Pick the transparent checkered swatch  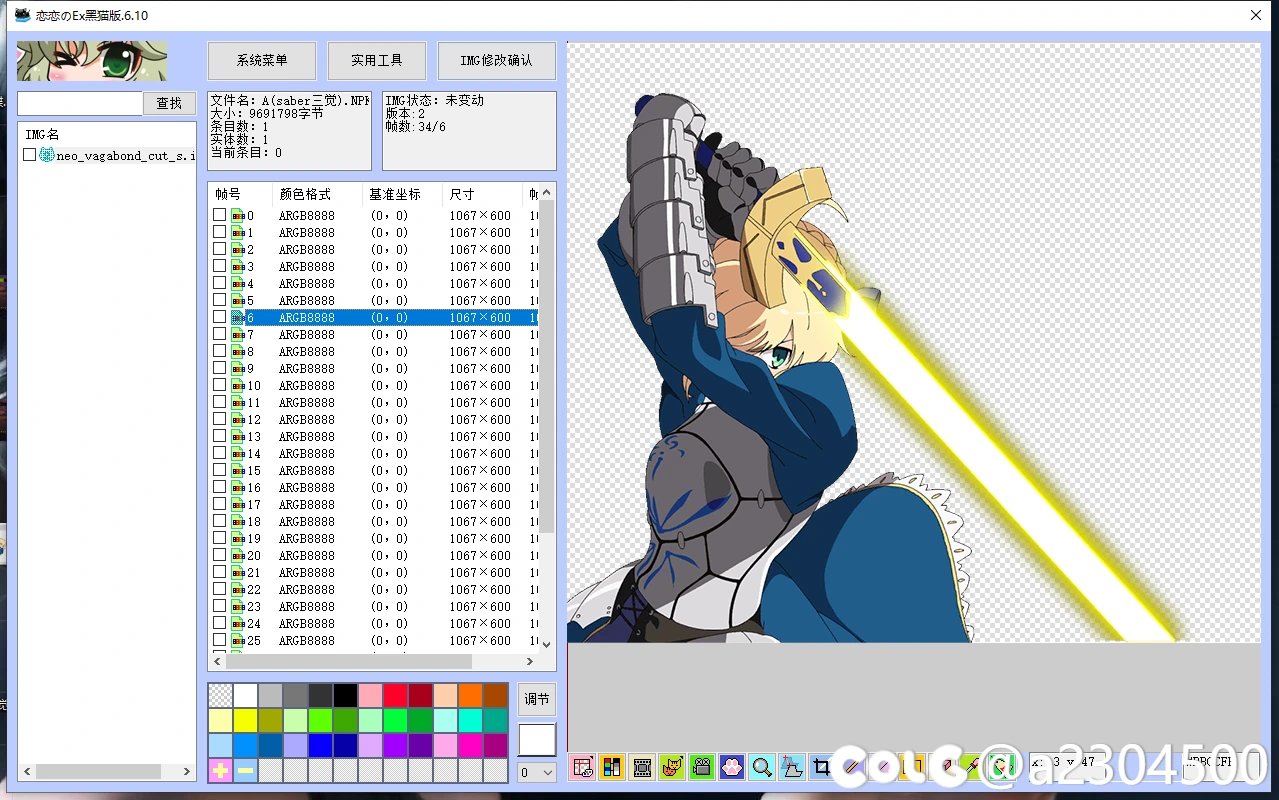[220, 695]
